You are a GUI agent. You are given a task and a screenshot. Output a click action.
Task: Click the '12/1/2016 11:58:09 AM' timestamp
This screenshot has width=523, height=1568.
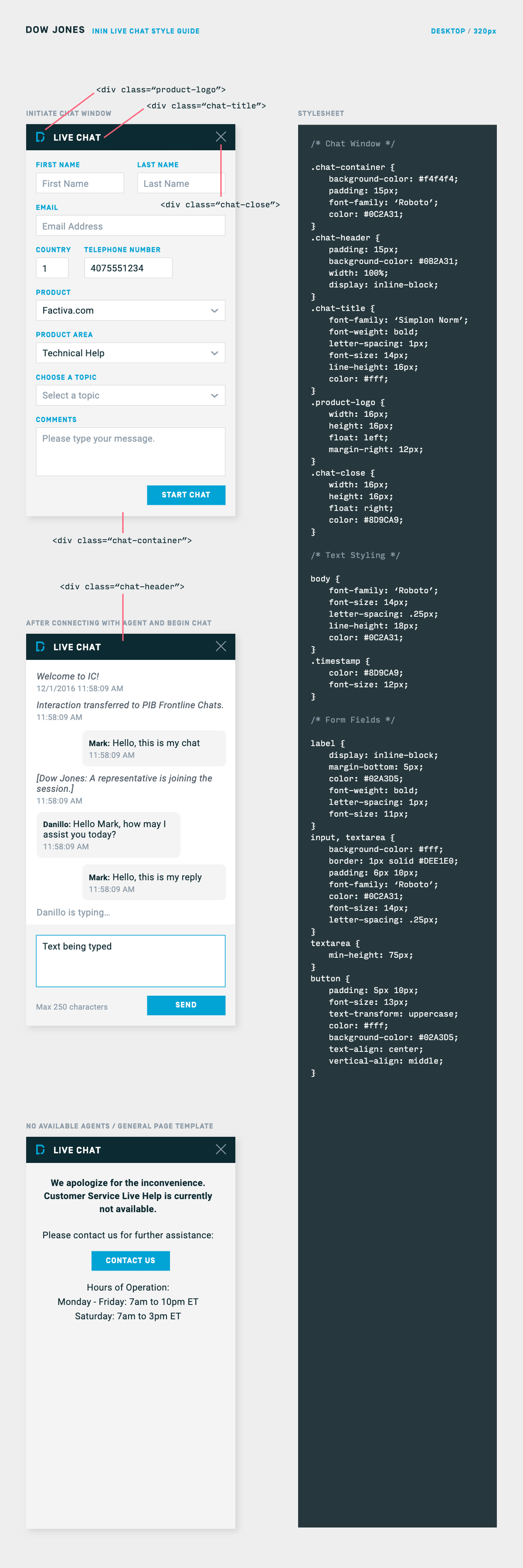80,689
